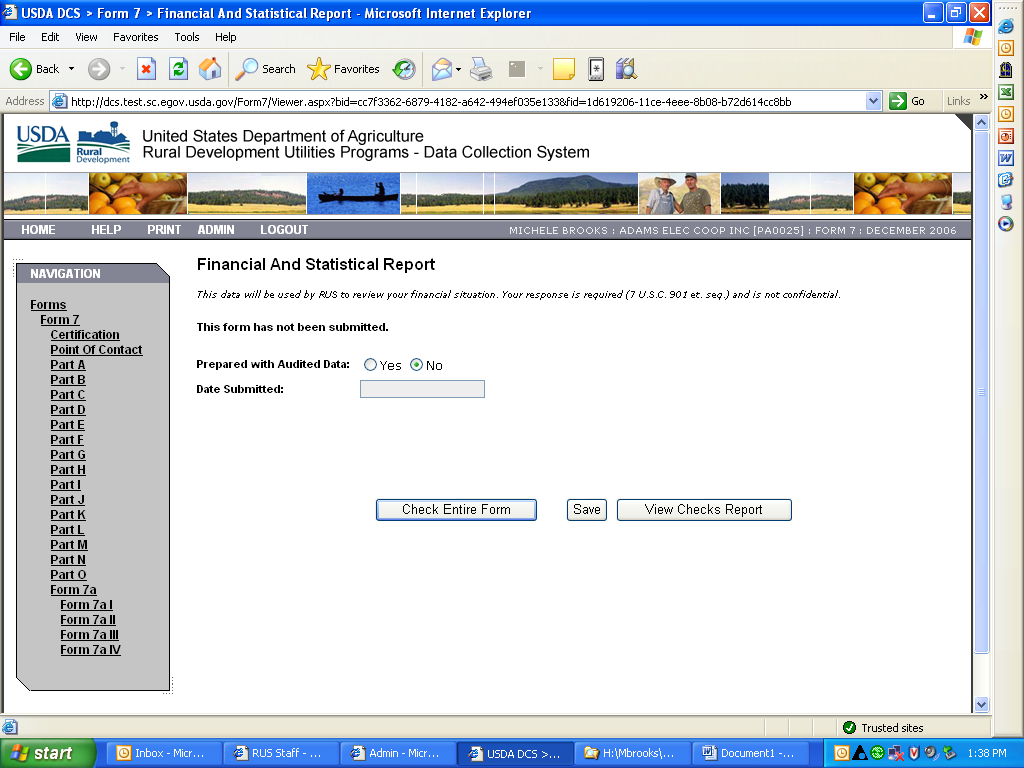1024x768 pixels.
Task: Open PowerPoint from the Office shortcut bar
Action: (1006, 136)
